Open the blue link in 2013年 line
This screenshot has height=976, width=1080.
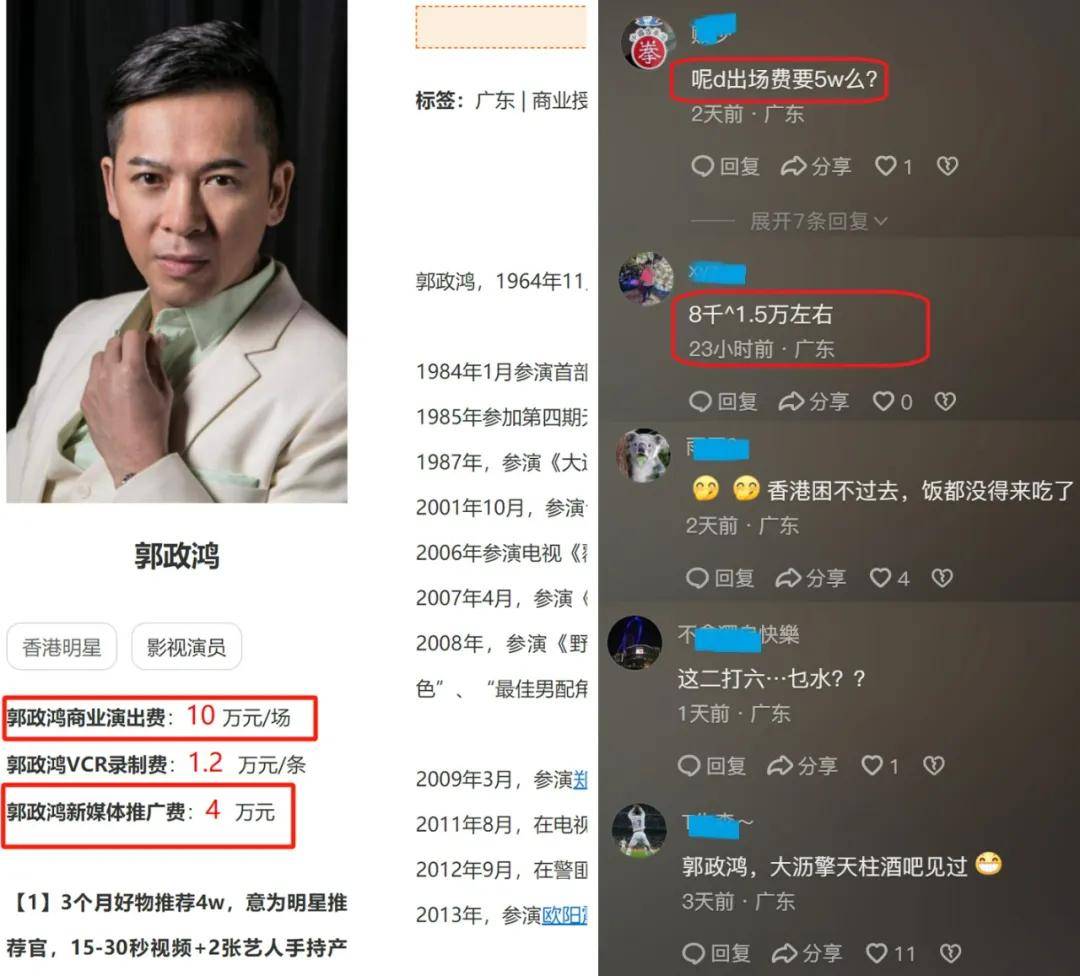564,915
